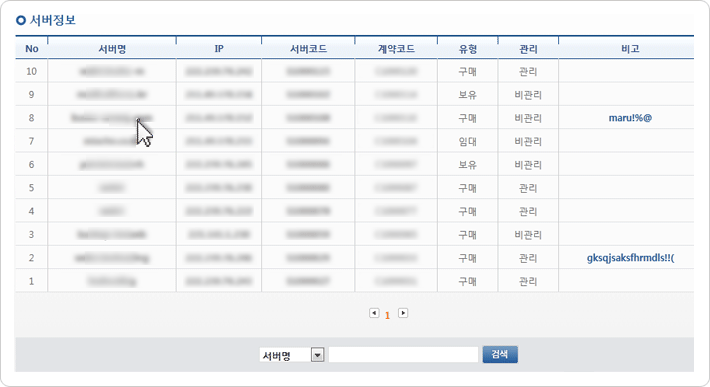Select row number 5 in No column

[x=31, y=188]
